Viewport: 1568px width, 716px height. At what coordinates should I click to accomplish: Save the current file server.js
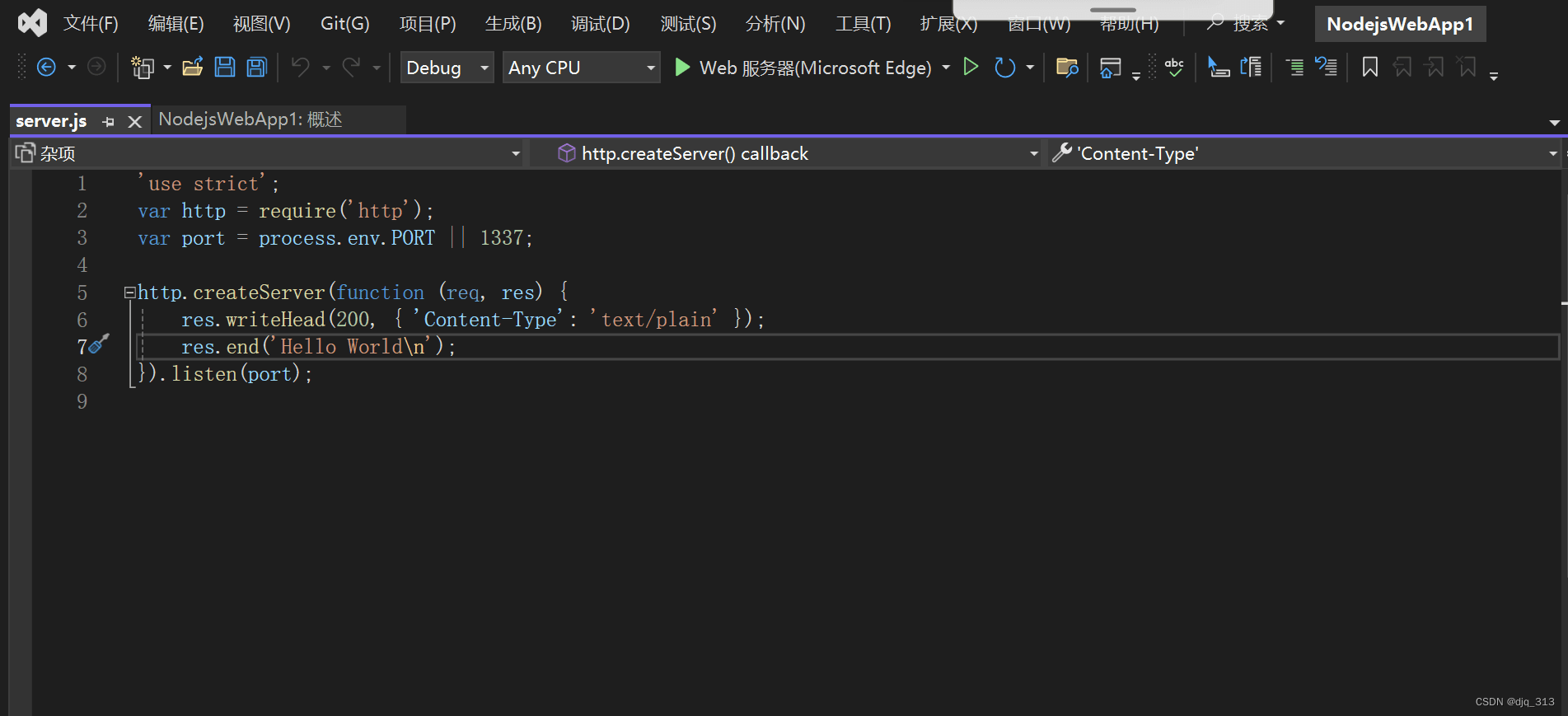225,68
